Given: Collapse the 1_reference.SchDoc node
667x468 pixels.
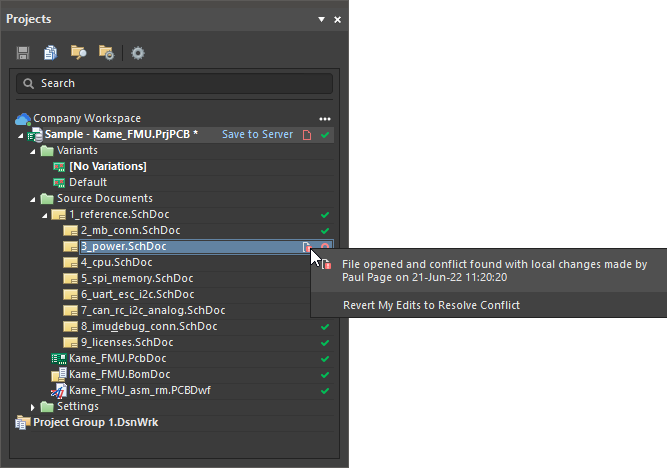Looking at the screenshot, I should click(45, 215).
